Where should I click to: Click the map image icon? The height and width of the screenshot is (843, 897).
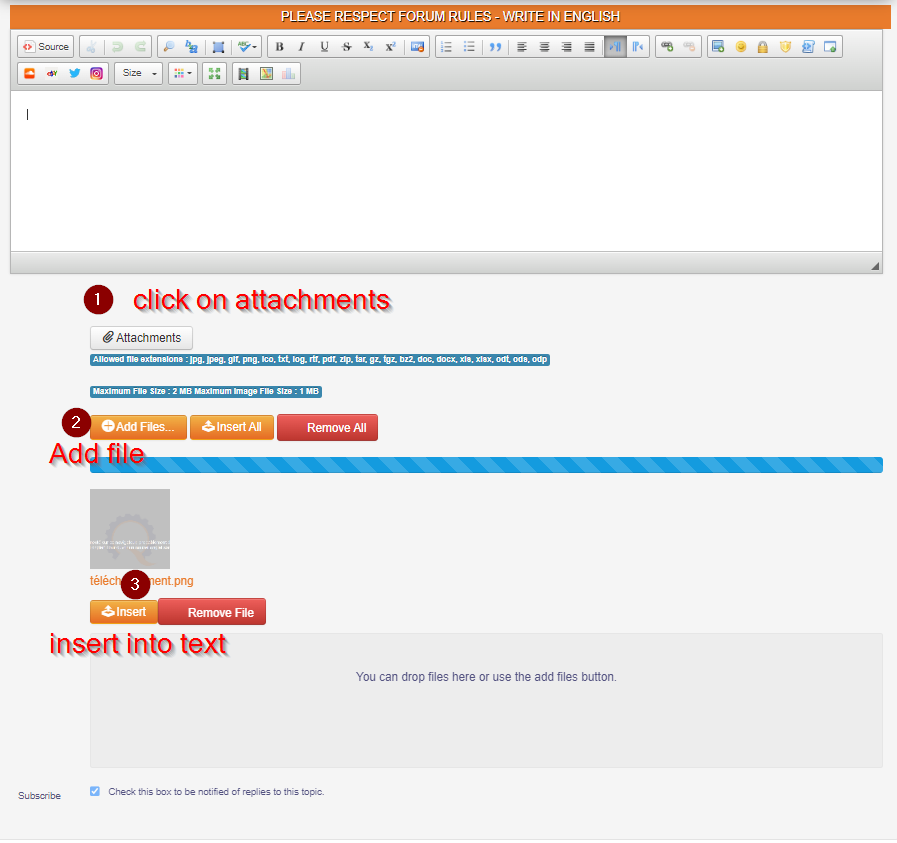point(266,74)
